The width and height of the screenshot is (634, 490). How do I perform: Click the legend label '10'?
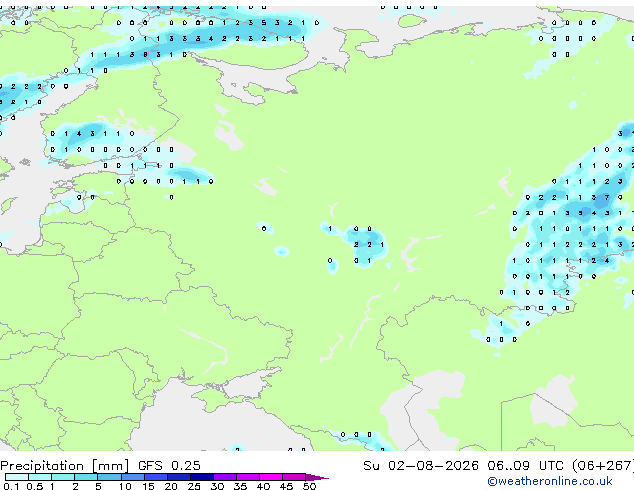pyautogui.click(x=125, y=486)
